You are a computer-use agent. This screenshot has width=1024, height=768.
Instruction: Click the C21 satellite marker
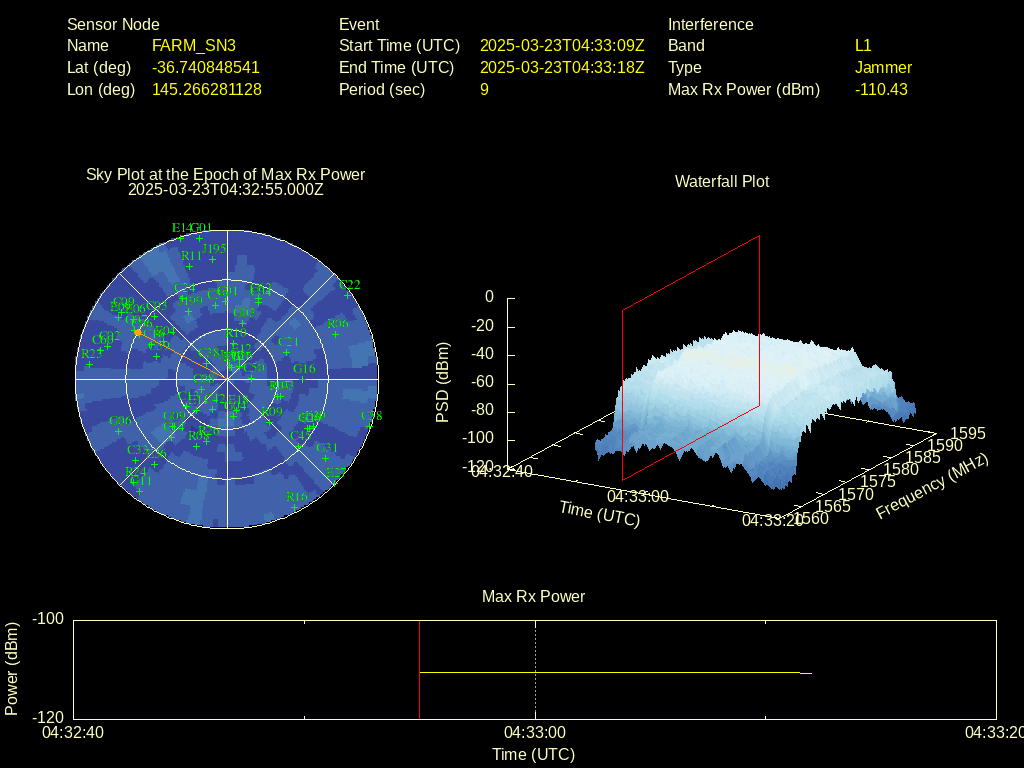coord(287,352)
